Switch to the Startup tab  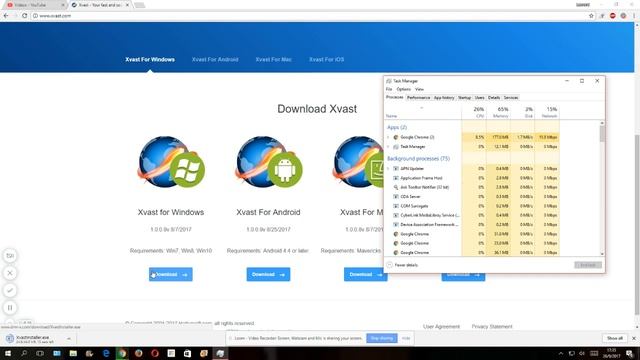click(x=464, y=98)
